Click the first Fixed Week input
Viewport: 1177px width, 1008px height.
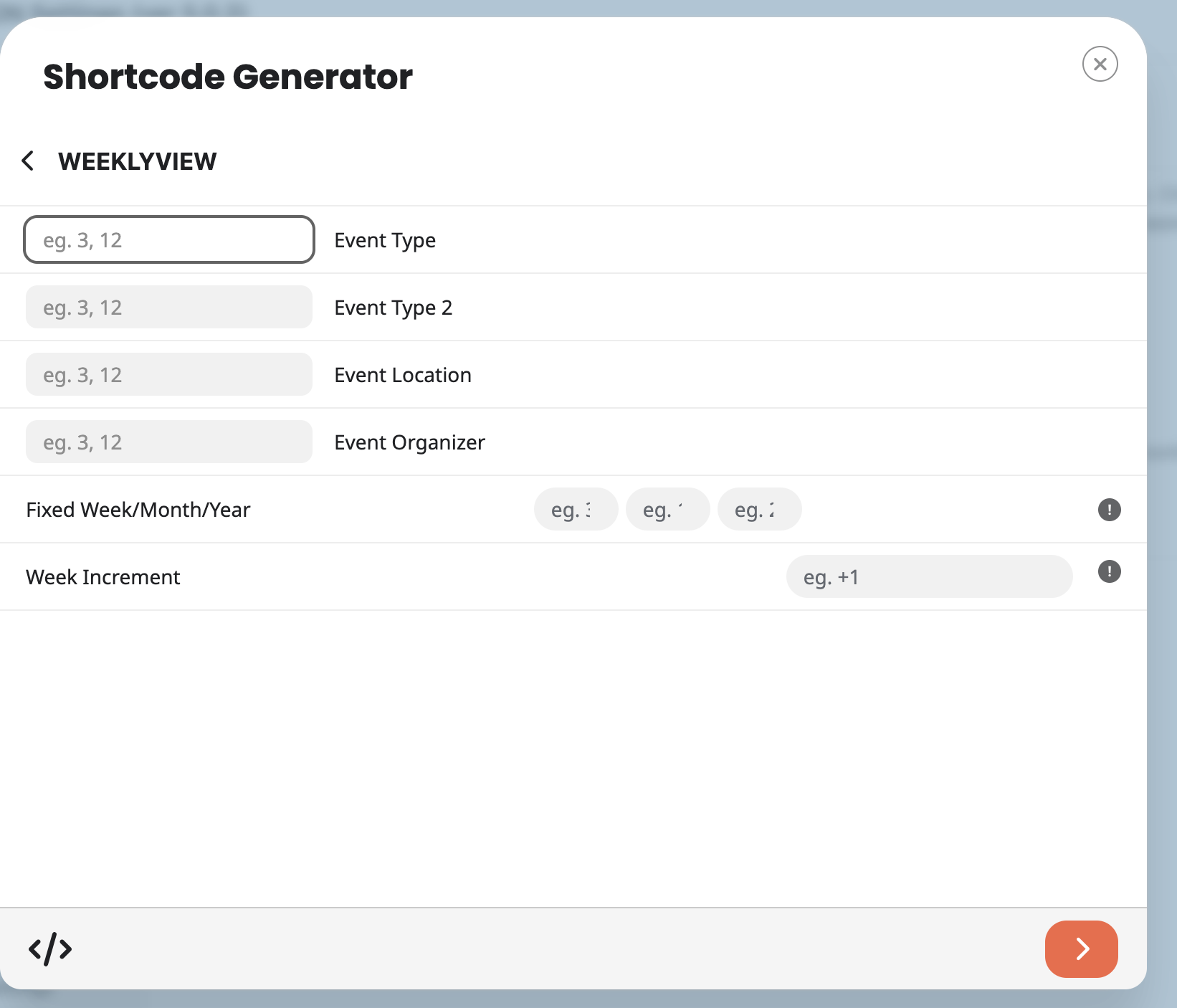pos(576,510)
